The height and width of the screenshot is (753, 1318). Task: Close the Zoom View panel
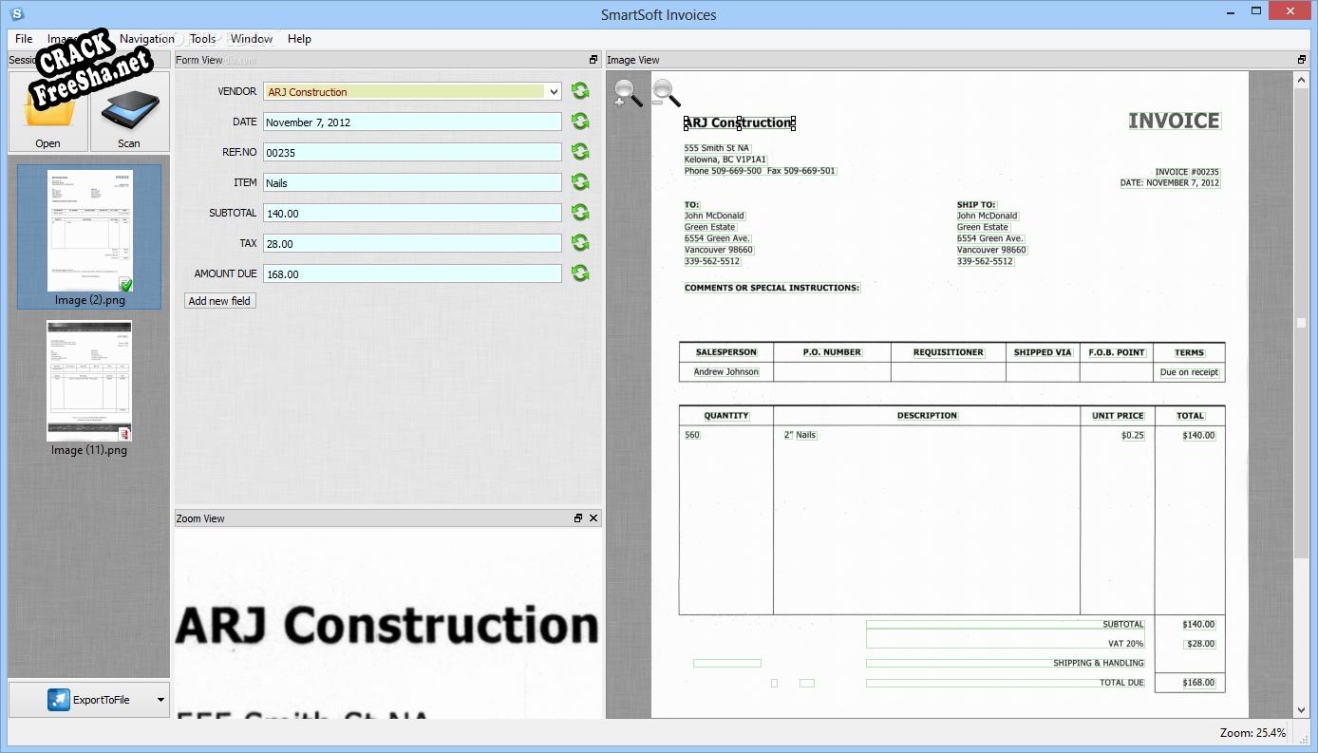[x=593, y=518]
